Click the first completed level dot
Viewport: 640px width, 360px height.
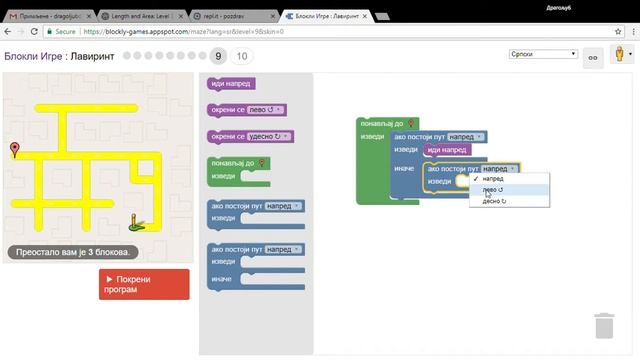pos(127,56)
